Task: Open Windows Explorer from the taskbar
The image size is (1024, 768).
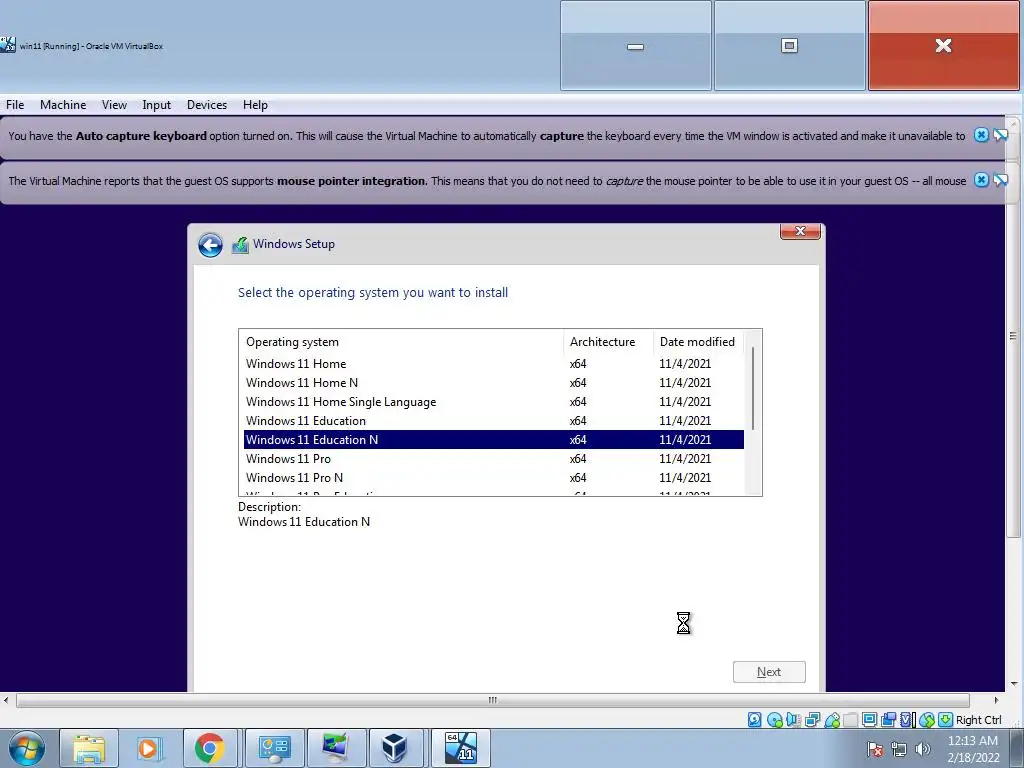Action: tap(89, 748)
